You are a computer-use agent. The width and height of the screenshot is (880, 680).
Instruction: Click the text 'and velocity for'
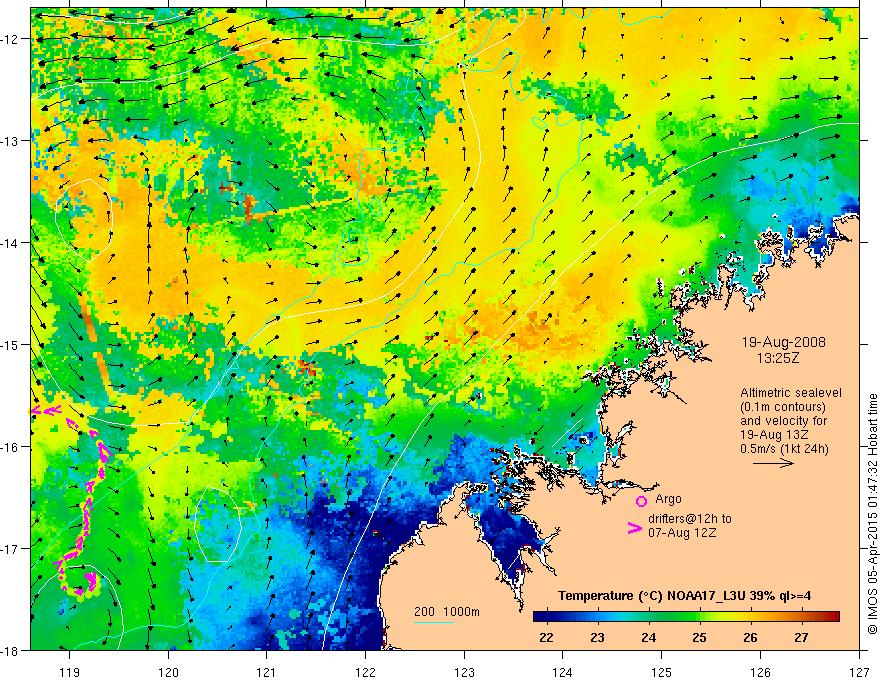tap(783, 421)
